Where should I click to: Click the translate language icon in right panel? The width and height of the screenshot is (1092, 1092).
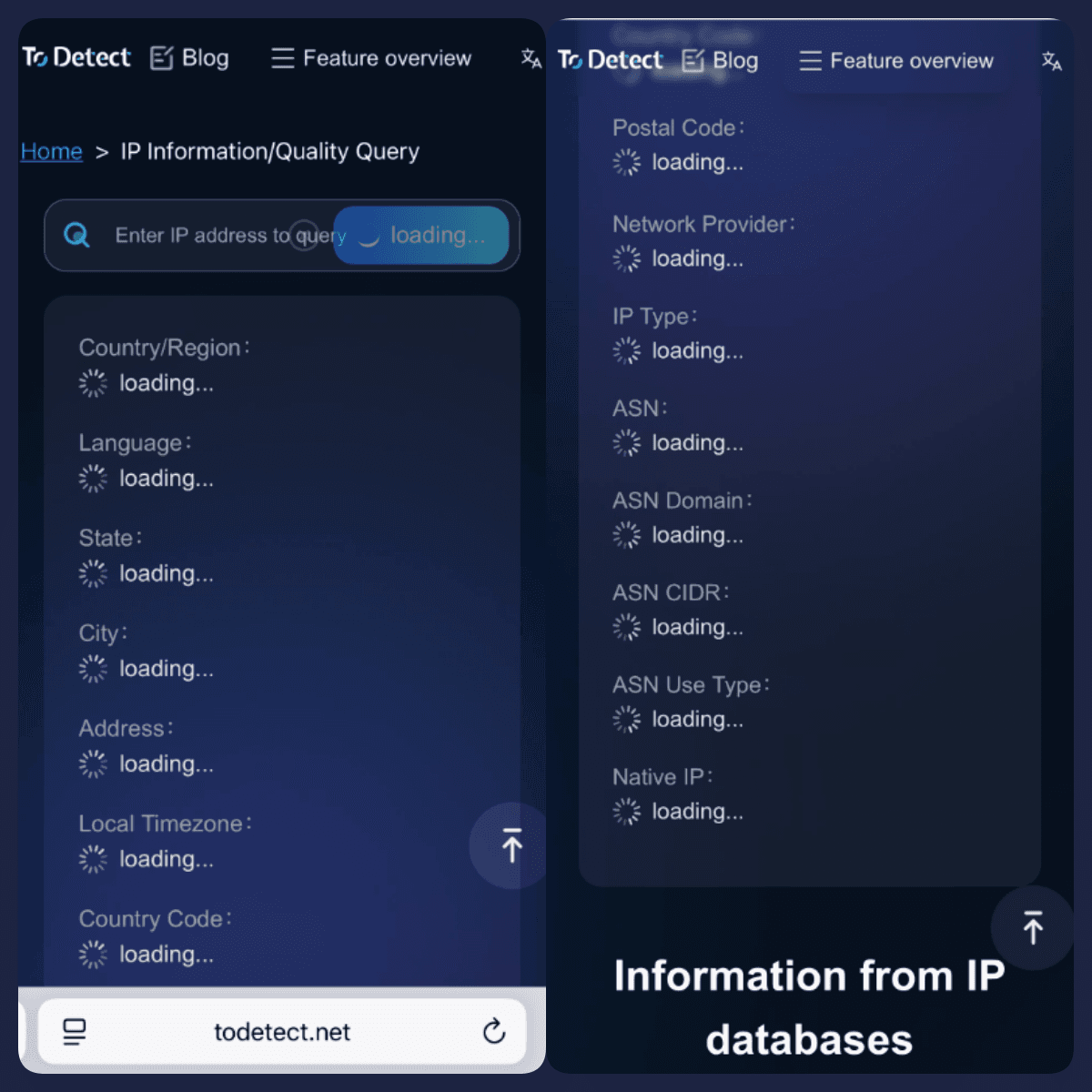point(1052,62)
